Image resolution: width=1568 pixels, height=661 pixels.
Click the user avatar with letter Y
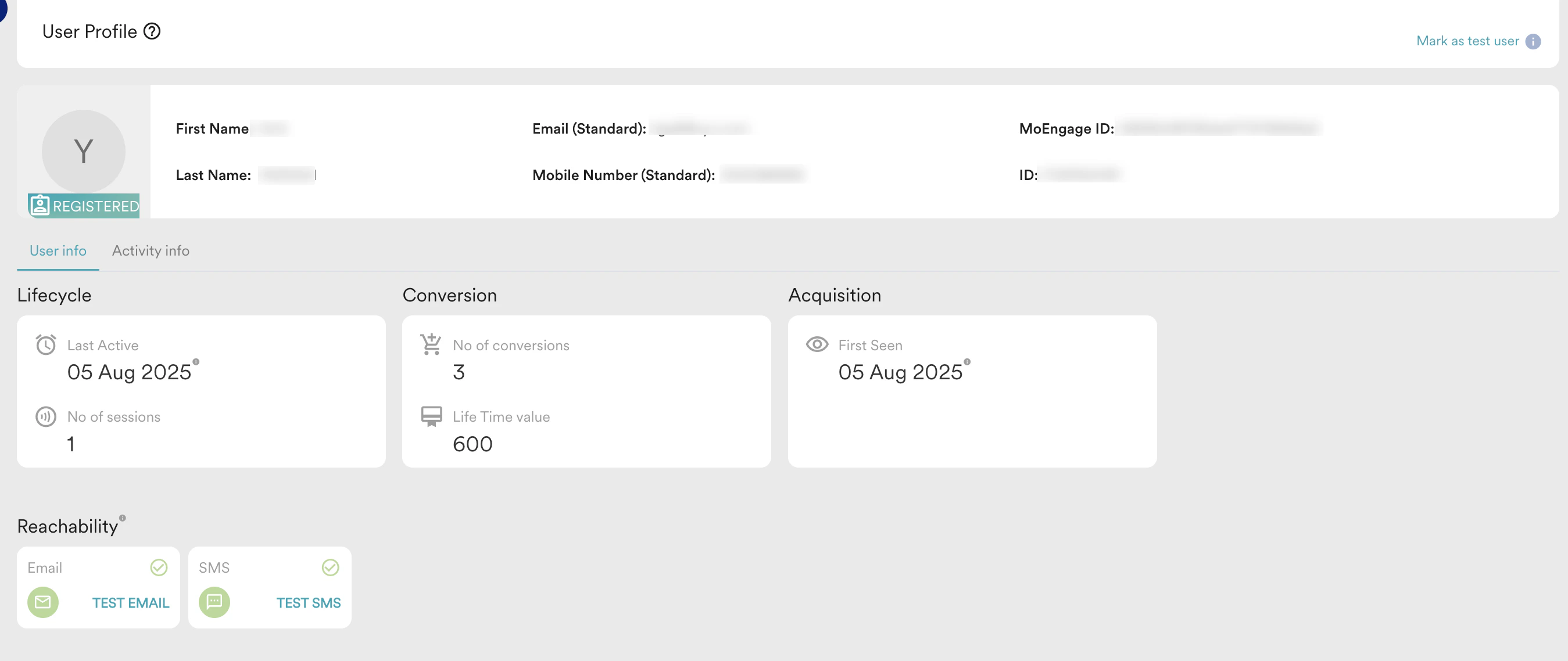(x=83, y=151)
